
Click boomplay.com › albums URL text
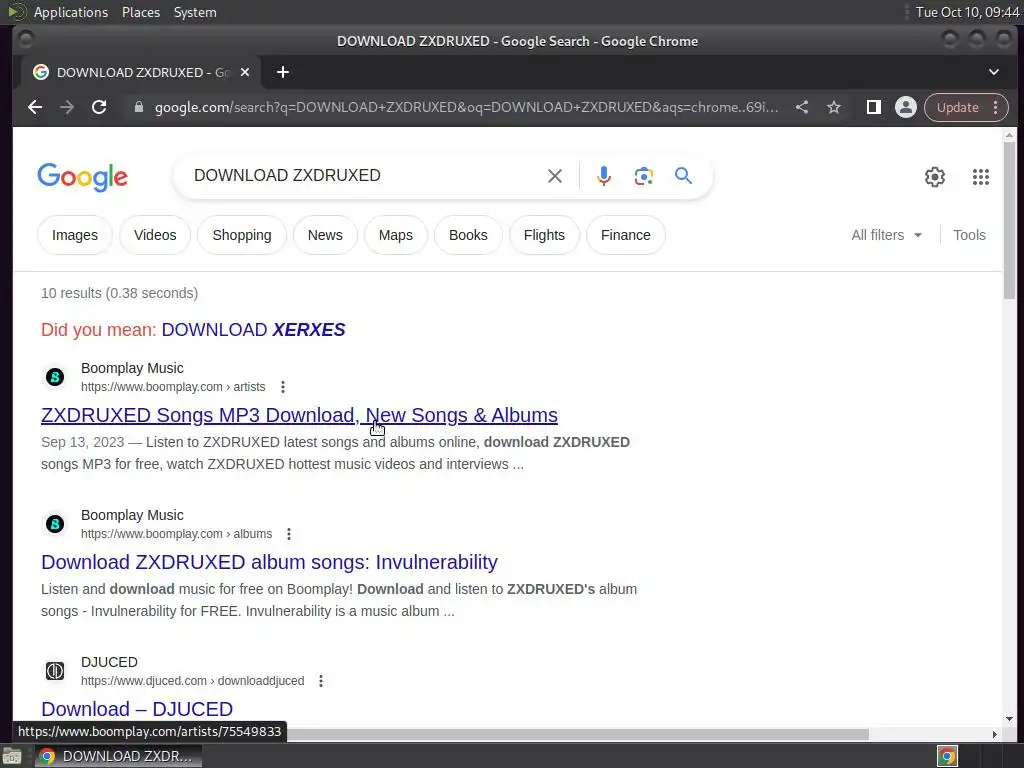tap(176, 534)
